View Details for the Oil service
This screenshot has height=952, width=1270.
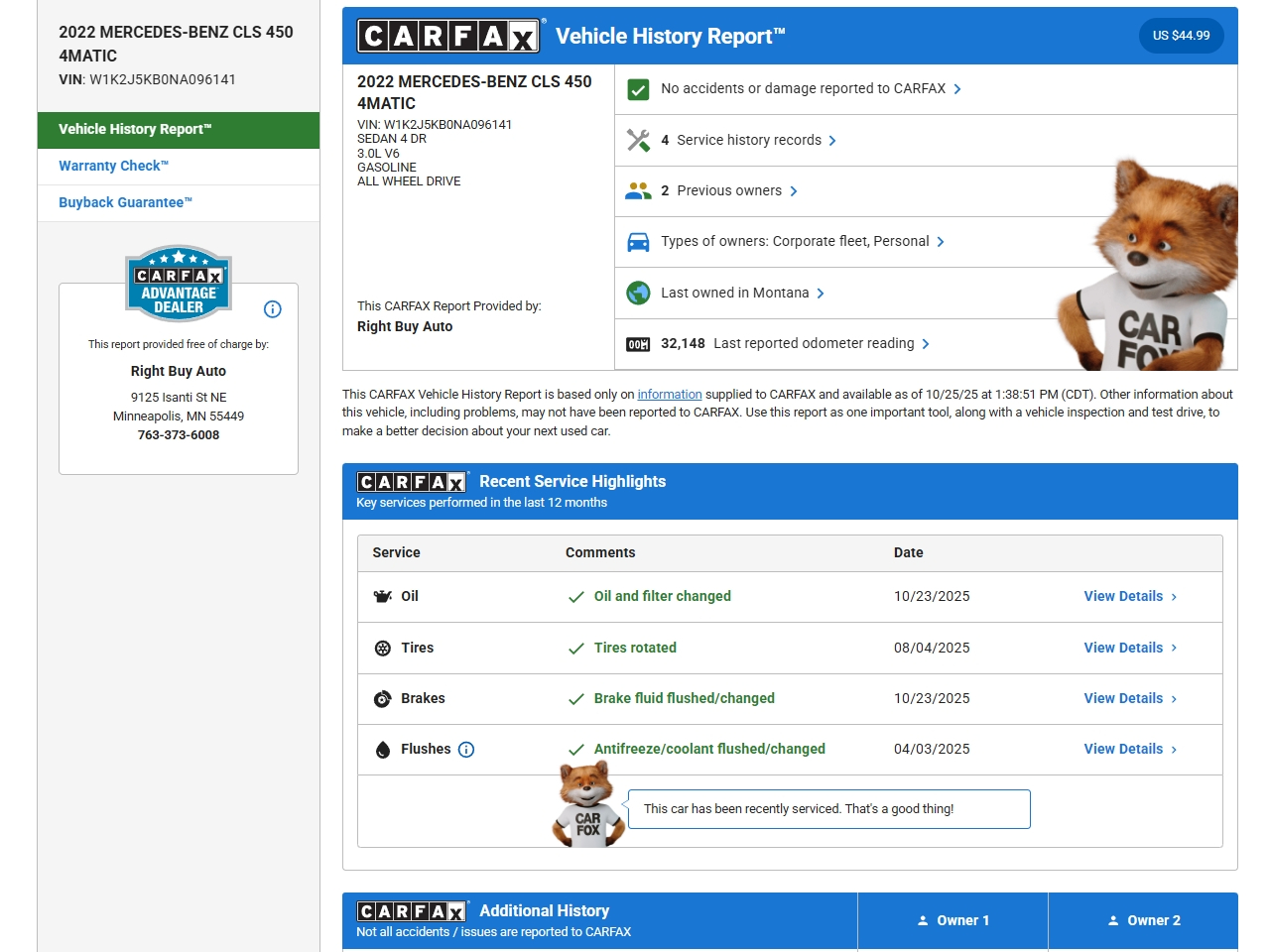tap(1129, 596)
